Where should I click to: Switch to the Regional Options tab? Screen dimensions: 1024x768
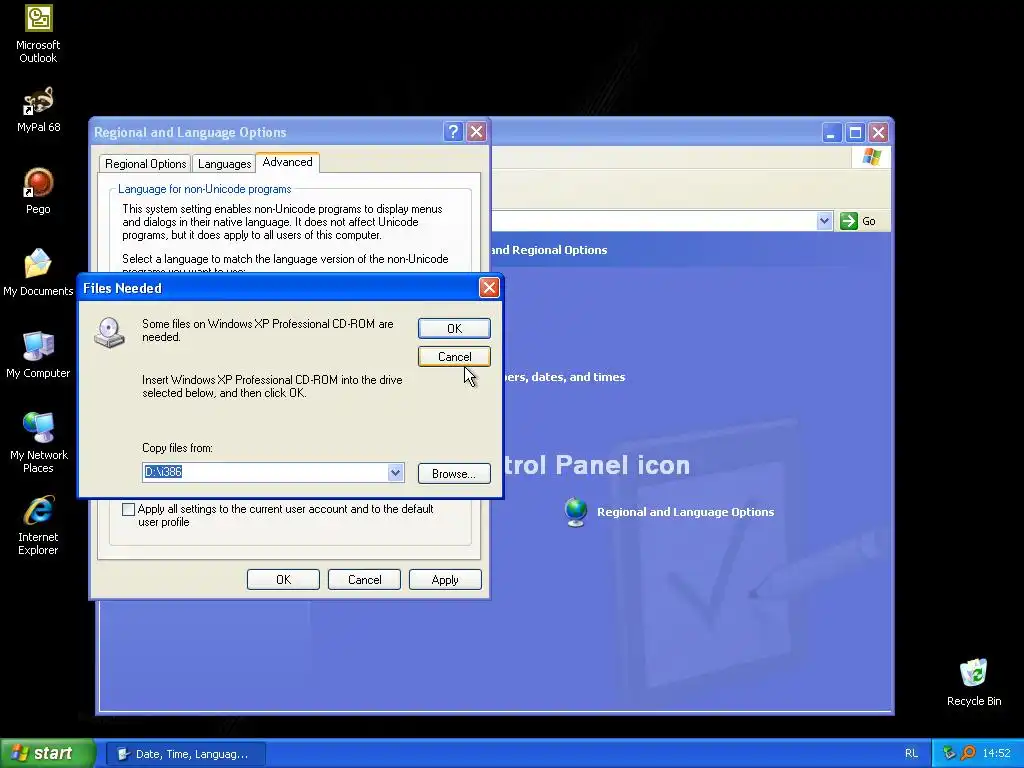(146, 164)
